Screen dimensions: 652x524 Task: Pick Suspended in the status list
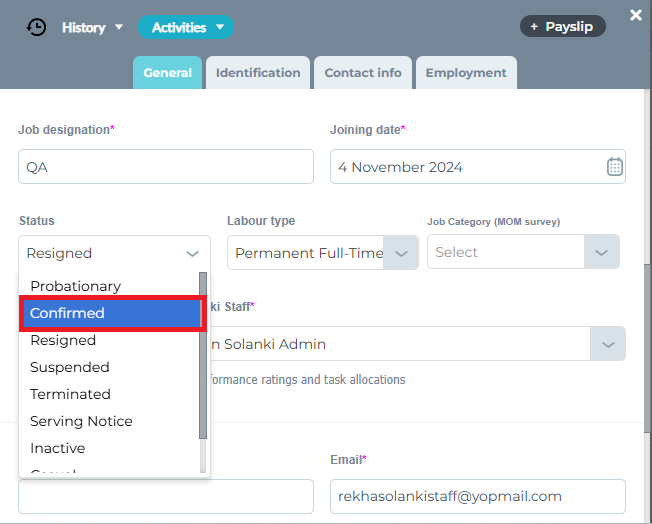70,367
